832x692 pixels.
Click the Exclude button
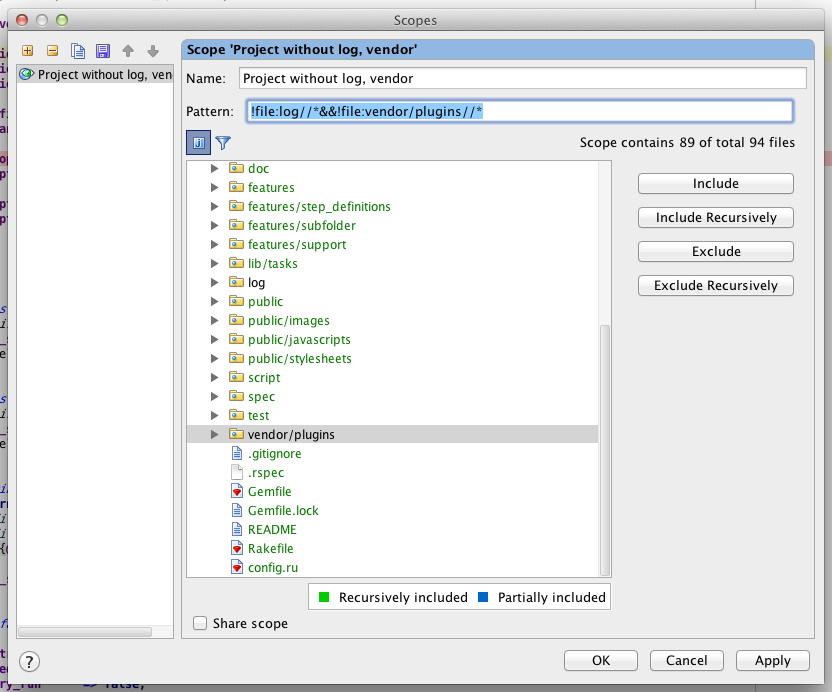[x=716, y=252]
